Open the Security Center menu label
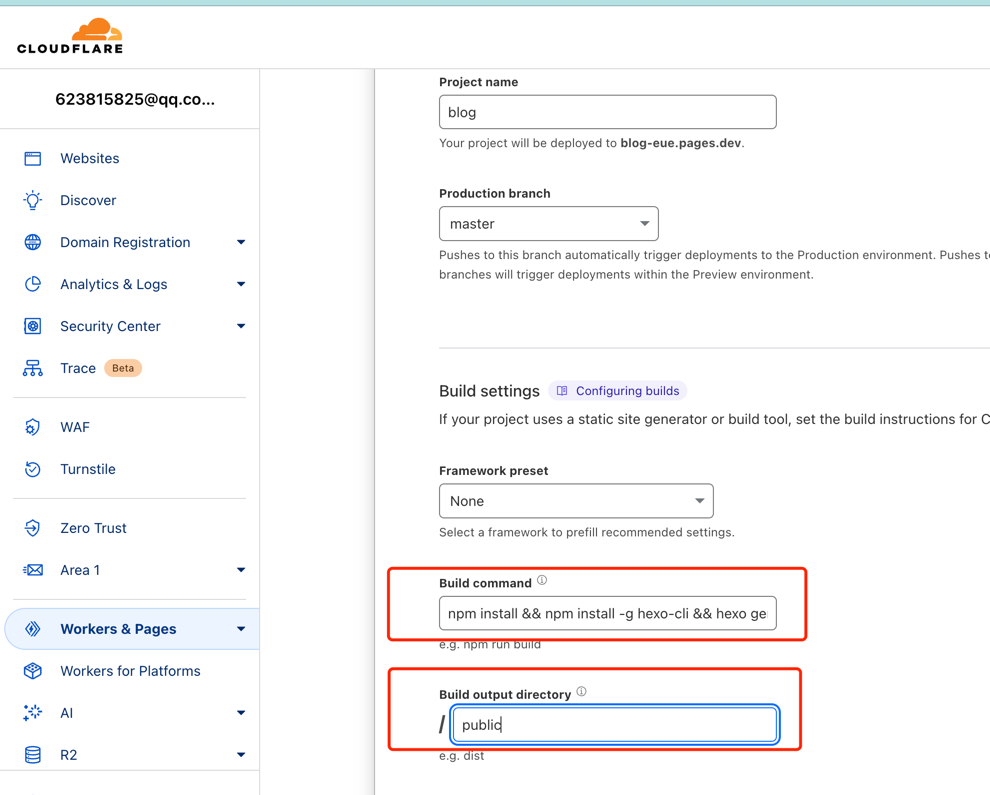The height and width of the screenshot is (795, 990). (110, 326)
